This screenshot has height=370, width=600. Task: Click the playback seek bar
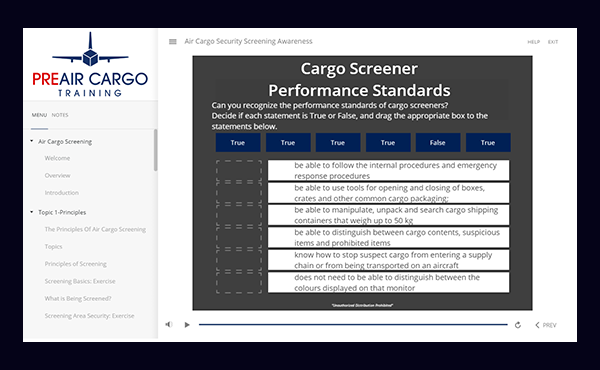tap(353, 324)
